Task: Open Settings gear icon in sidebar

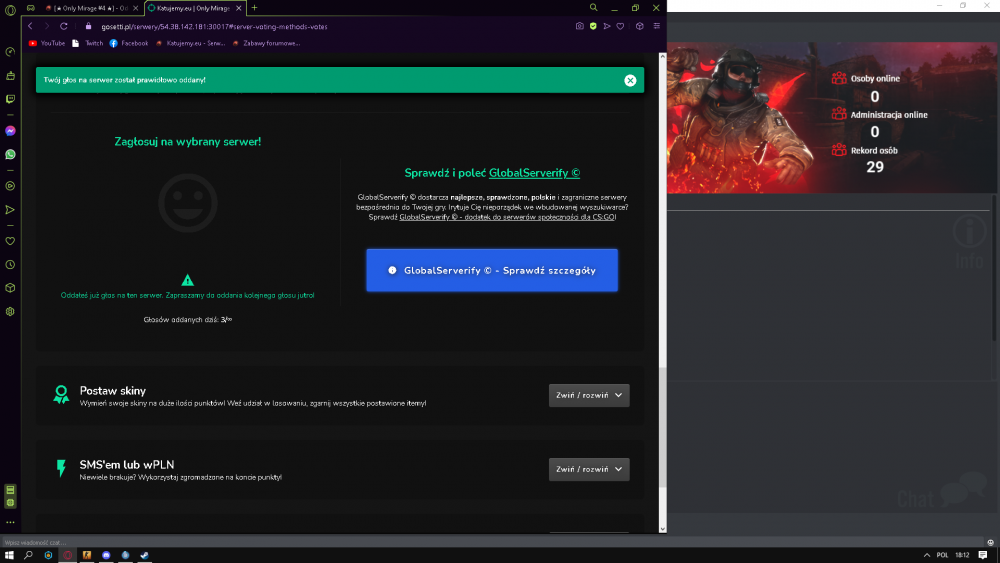Action: [10, 312]
